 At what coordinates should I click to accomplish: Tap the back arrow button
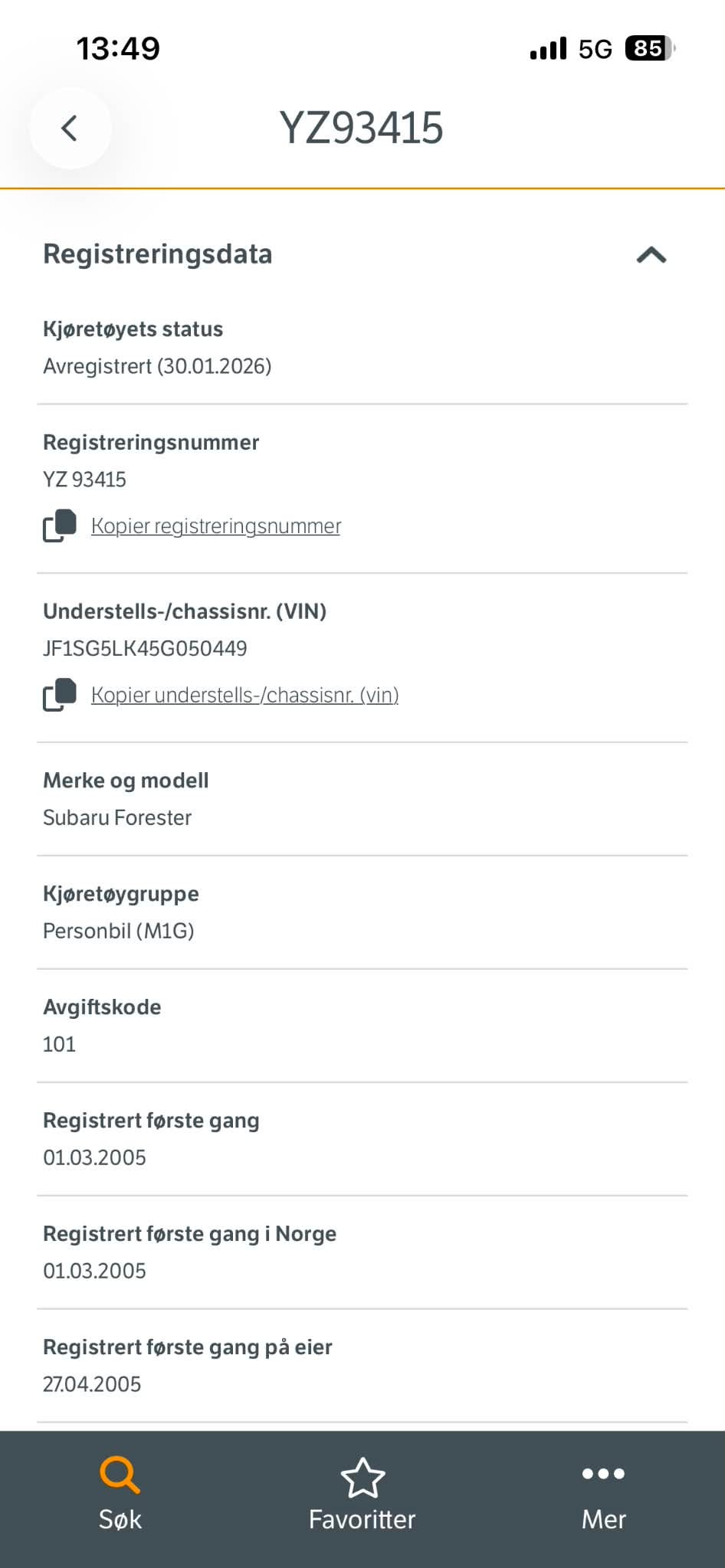pyautogui.click(x=70, y=128)
